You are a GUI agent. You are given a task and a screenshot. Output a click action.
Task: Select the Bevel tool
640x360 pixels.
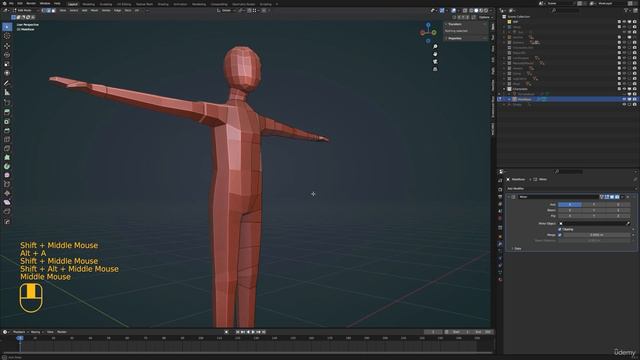tap(7, 131)
